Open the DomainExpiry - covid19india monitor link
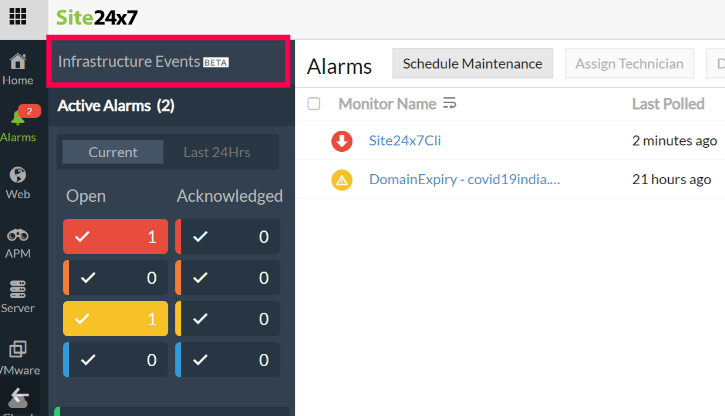Viewport: 725px width, 416px height. [465, 179]
